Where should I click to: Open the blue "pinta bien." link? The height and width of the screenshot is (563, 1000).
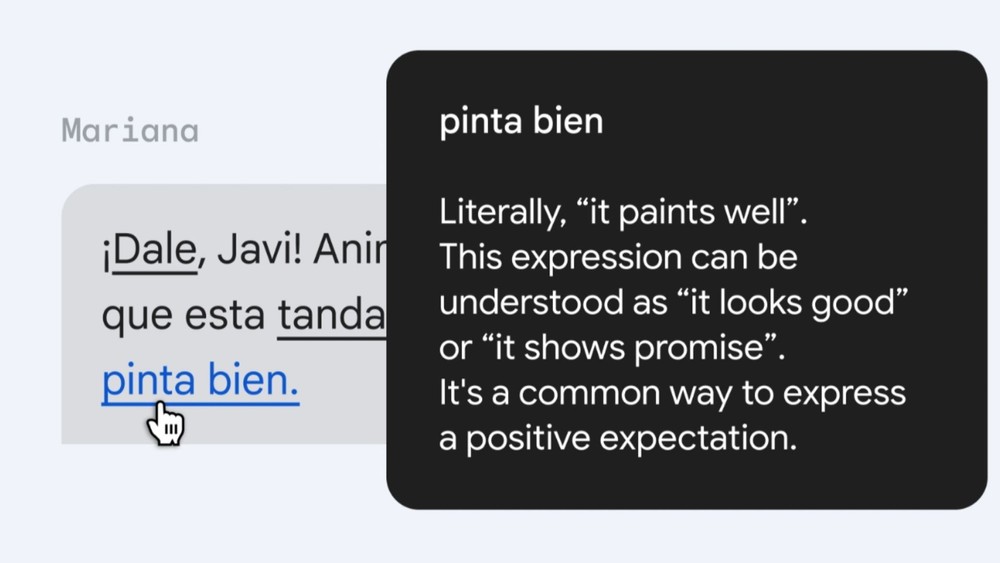200,381
